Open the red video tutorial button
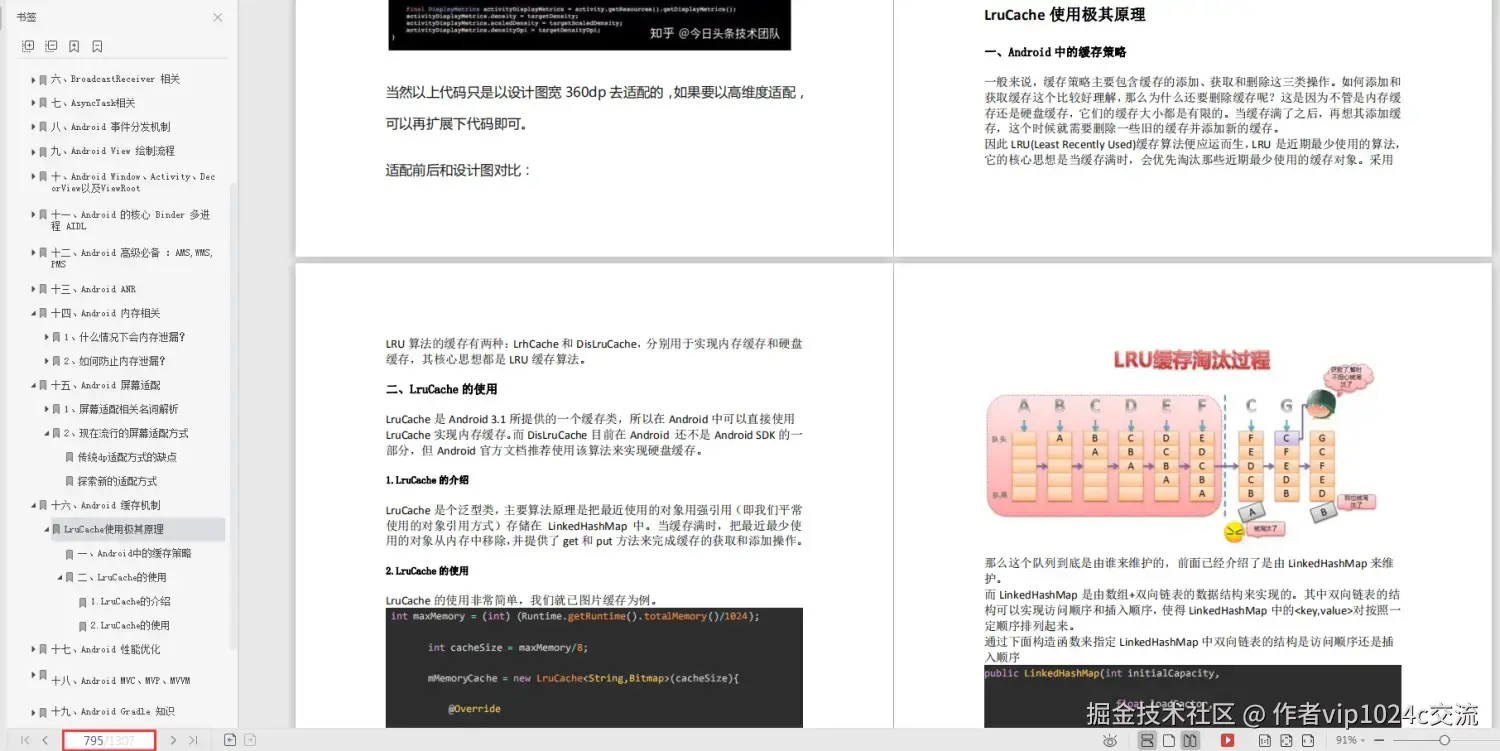1500x751 pixels. point(1226,740)
